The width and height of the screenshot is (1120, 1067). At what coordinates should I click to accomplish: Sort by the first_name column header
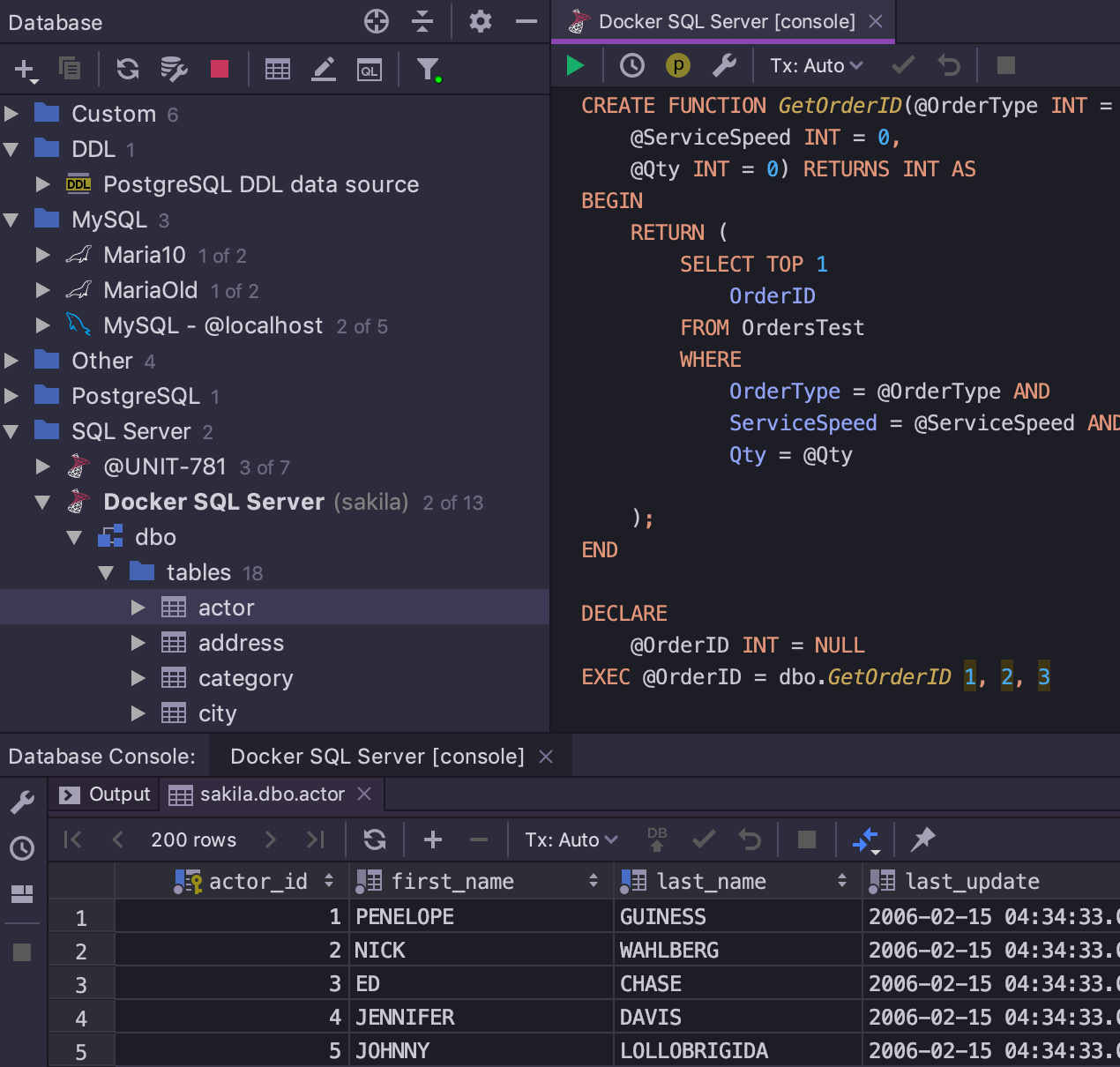pos(482,881)
